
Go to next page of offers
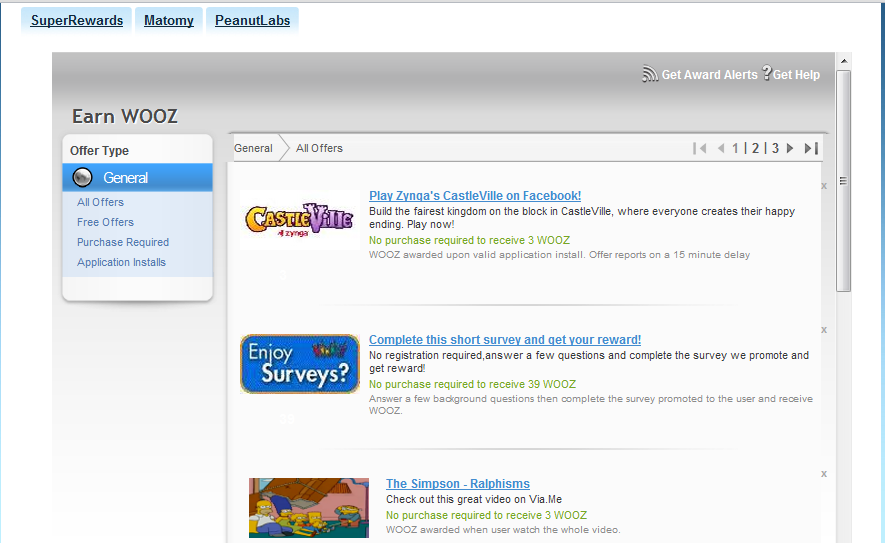click(x=790, y=148)
